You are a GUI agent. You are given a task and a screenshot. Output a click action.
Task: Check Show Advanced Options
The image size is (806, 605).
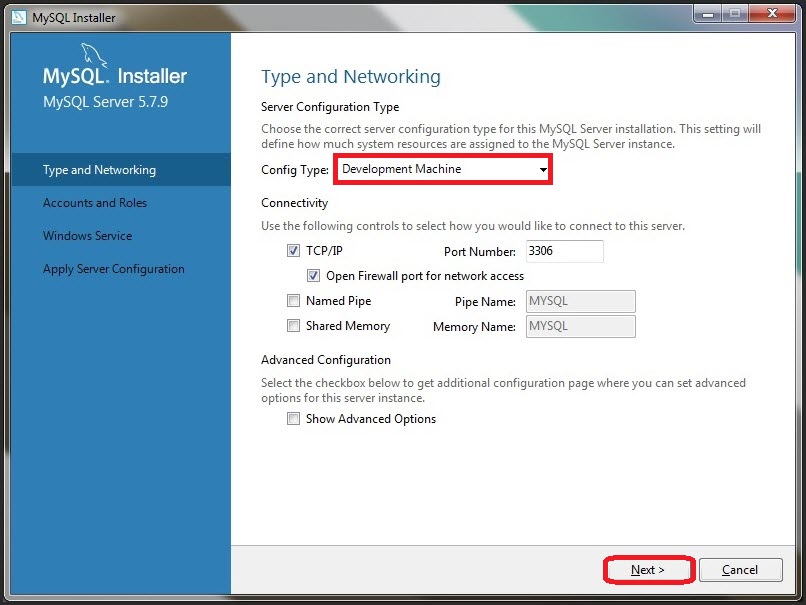click(293, 419)
